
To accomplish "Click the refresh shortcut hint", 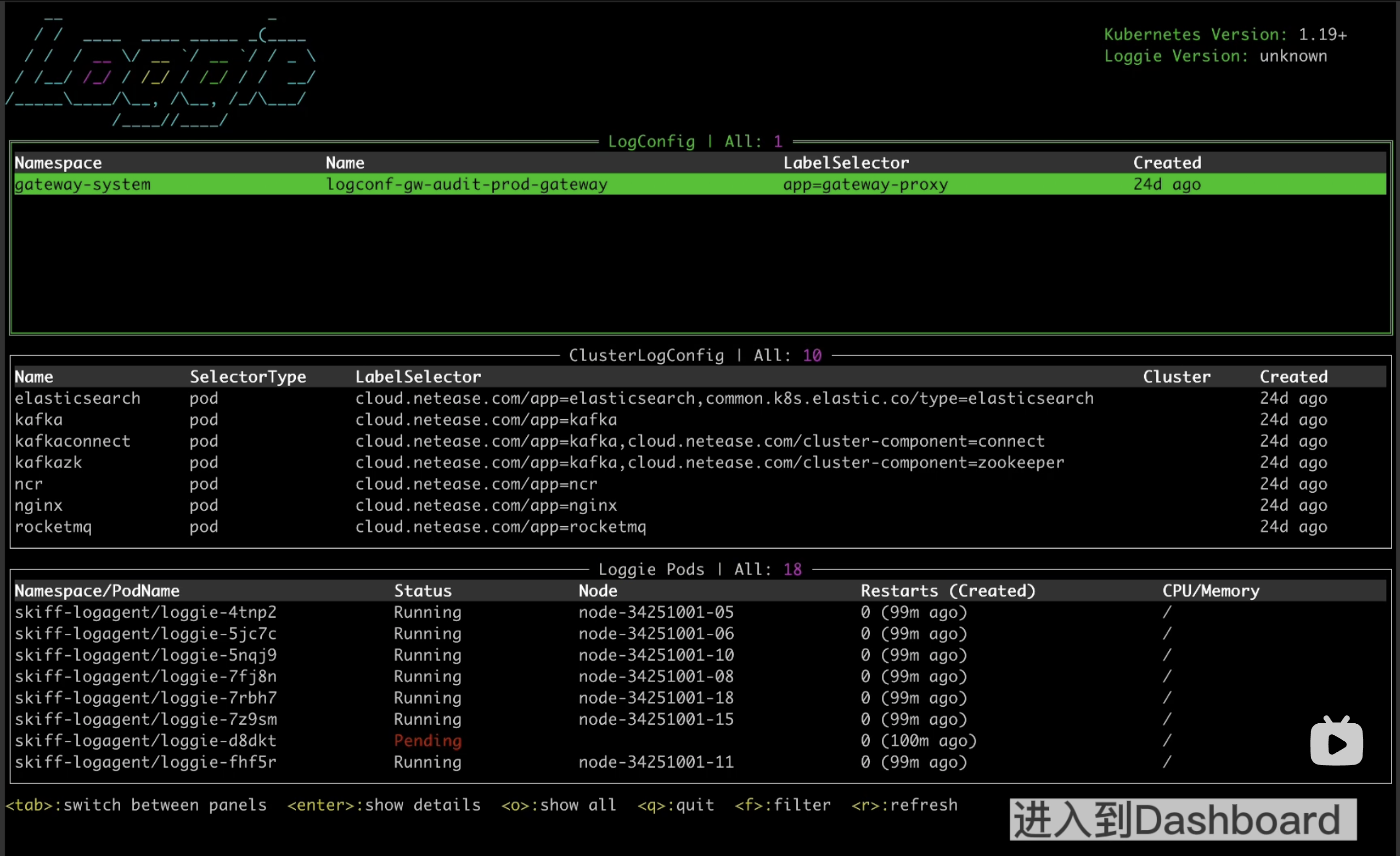I will 904,805.
